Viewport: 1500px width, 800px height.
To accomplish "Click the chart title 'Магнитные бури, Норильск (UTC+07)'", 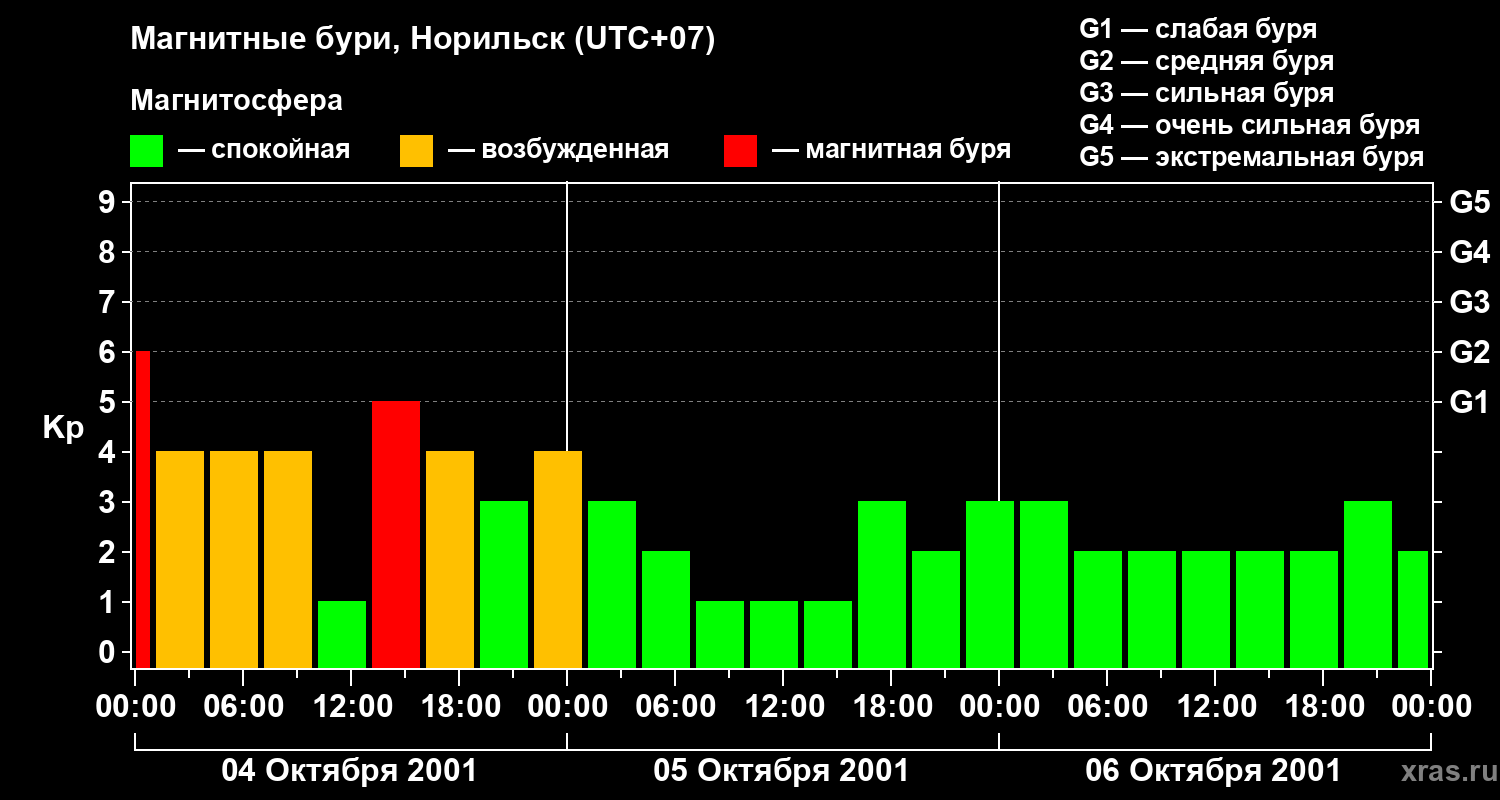I will tap(423, 41).
